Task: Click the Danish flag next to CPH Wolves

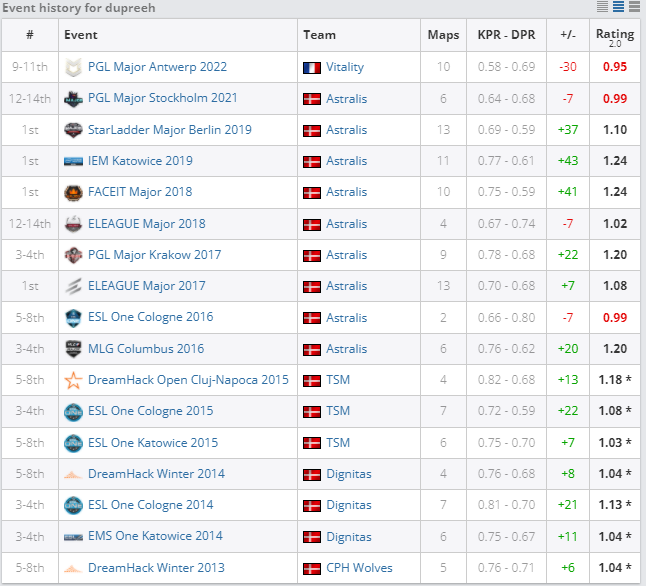Action: [312, 569]
